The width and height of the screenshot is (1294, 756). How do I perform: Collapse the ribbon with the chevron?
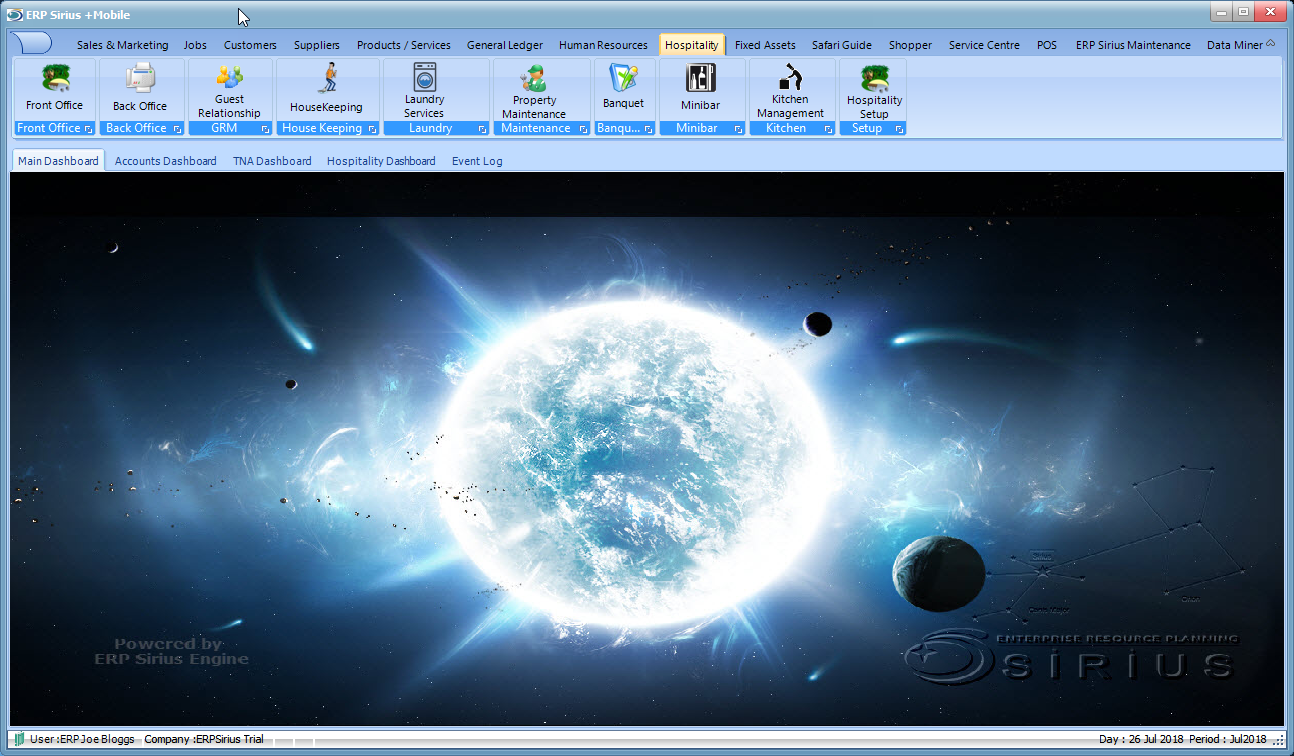pos(1271,43)
